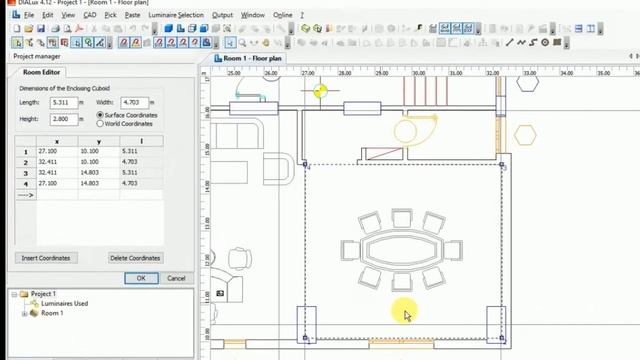
Task: Select the hand pan tool
Action: [x=266, y=42]
